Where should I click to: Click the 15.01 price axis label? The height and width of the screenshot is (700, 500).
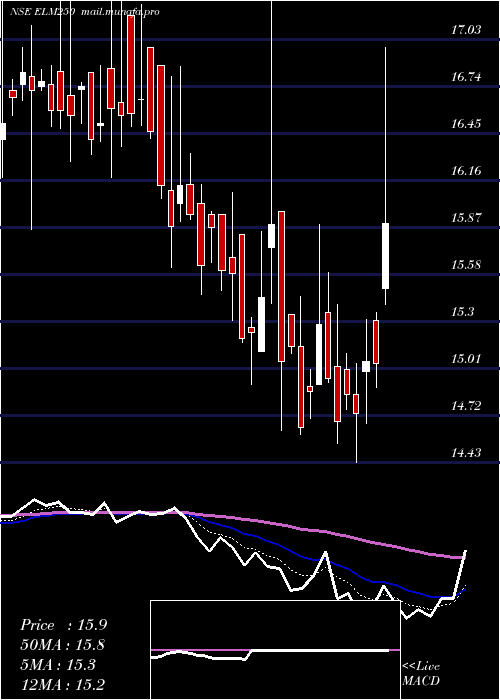[x=466, y=358]
